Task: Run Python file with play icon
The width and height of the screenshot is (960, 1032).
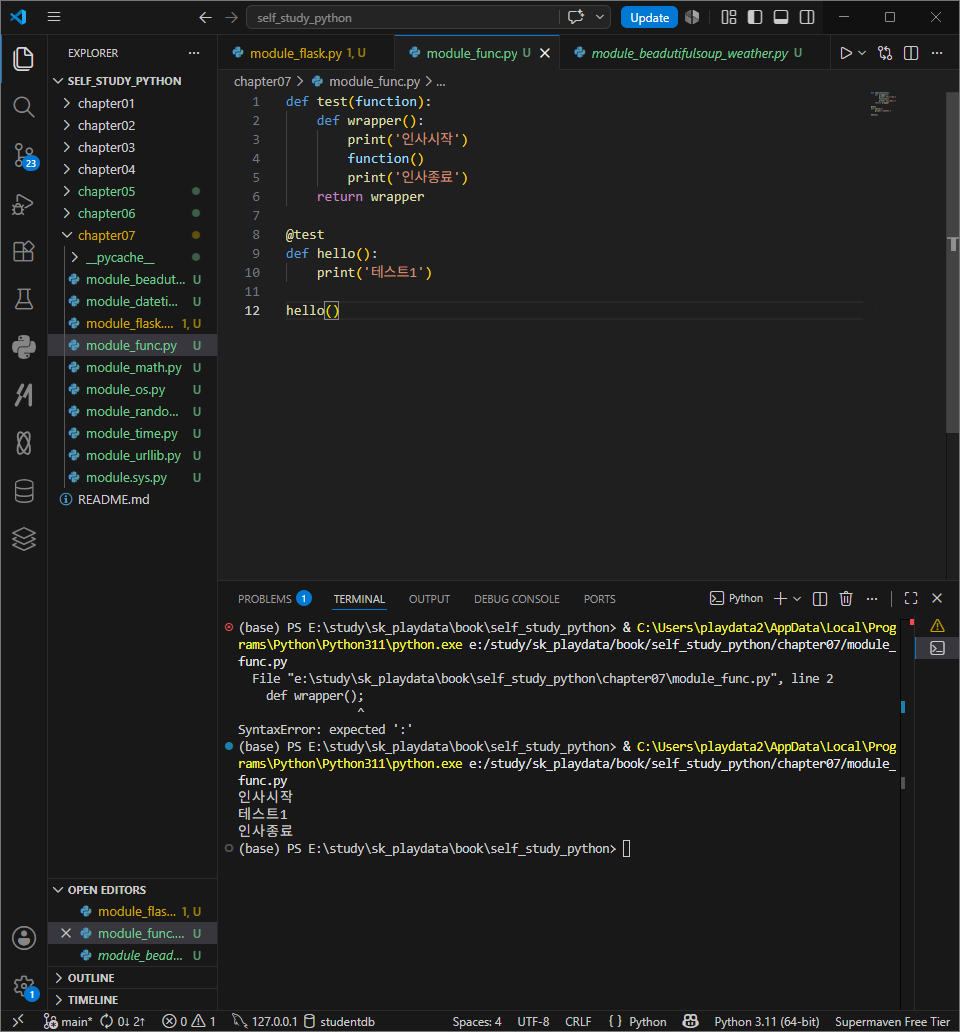Action: point(846,53)
